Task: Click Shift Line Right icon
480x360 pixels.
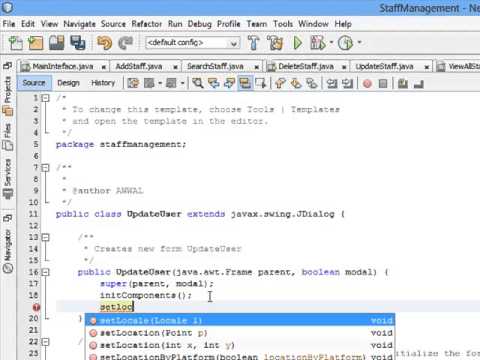Action: (347, 83)
